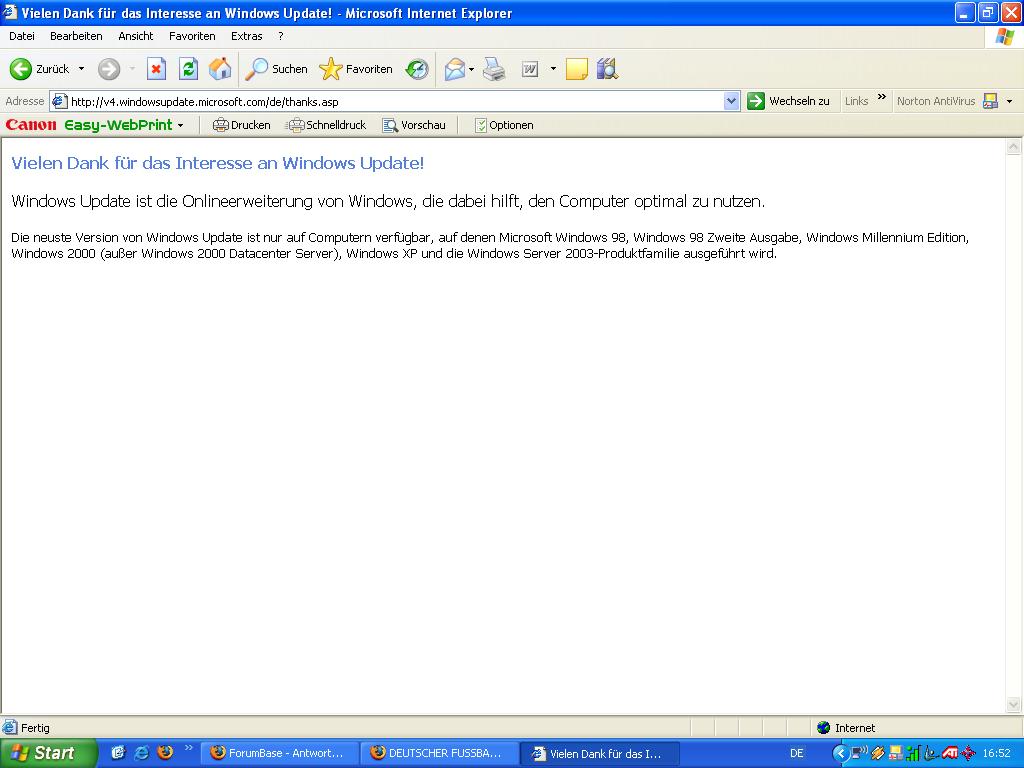Click the Norton AntiVirus toolbar icon

pyautogui.click(x=991, y=101)
